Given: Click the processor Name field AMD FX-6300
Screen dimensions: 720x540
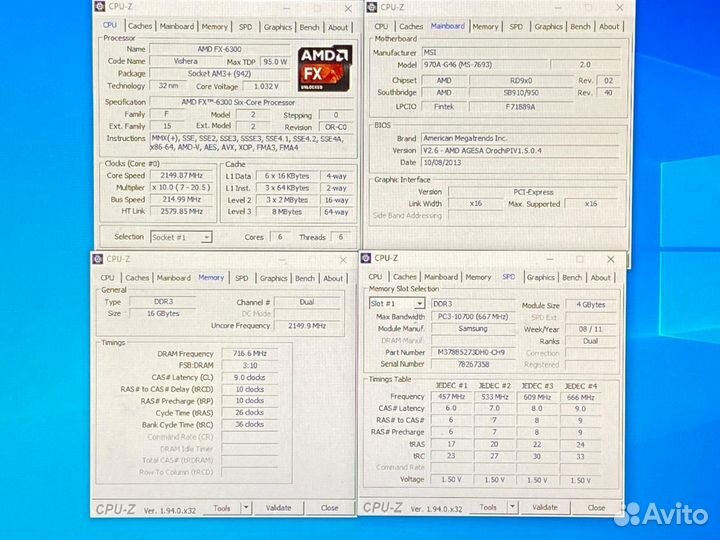Looking at the screenshot, I should pos(220,49).
